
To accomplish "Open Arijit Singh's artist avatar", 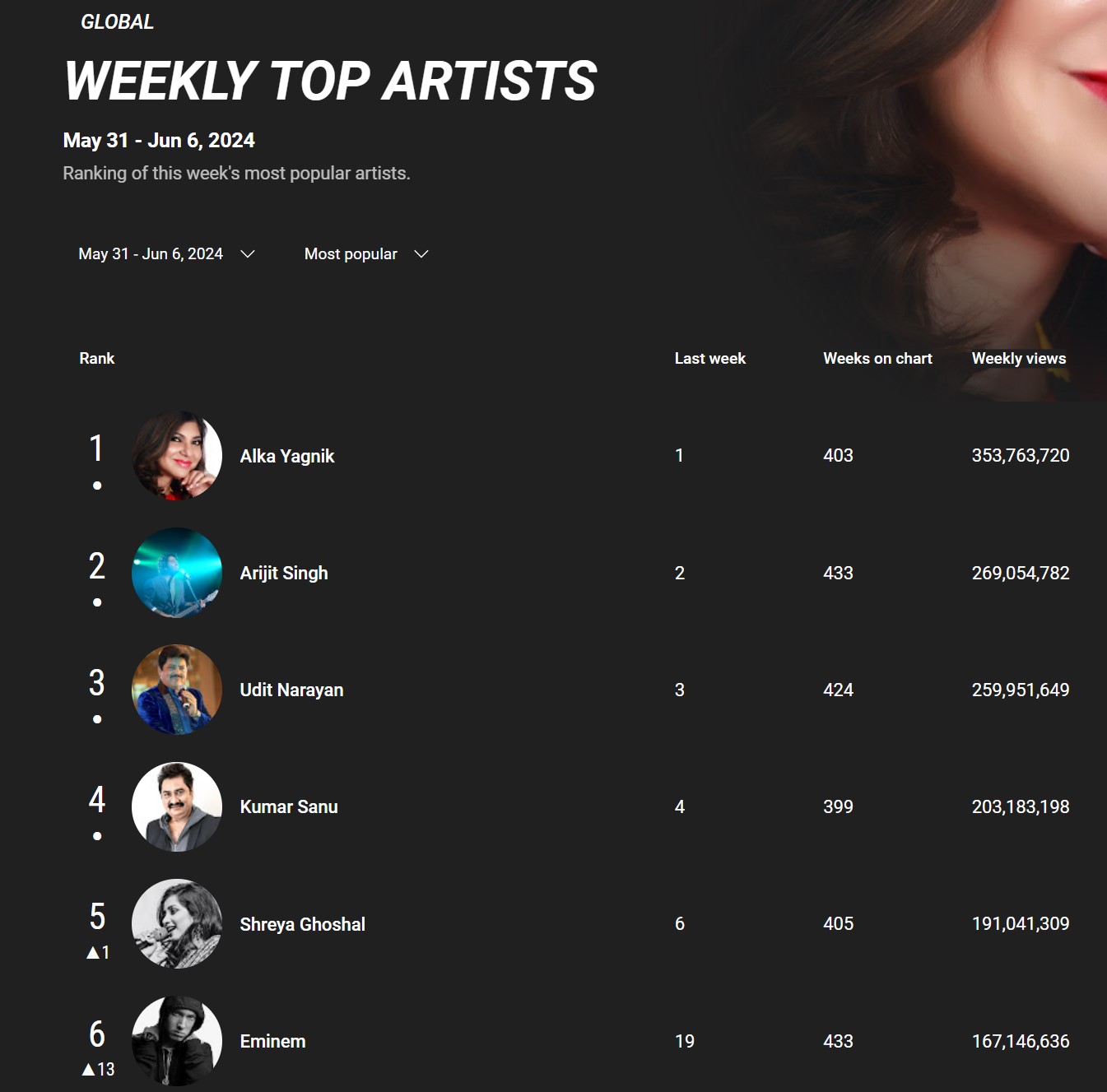I will [x=177, y=573].
